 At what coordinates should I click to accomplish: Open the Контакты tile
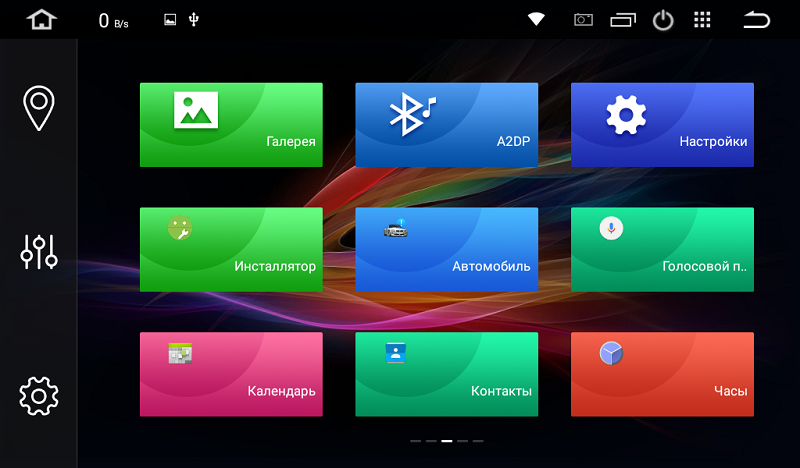[446, 374]
